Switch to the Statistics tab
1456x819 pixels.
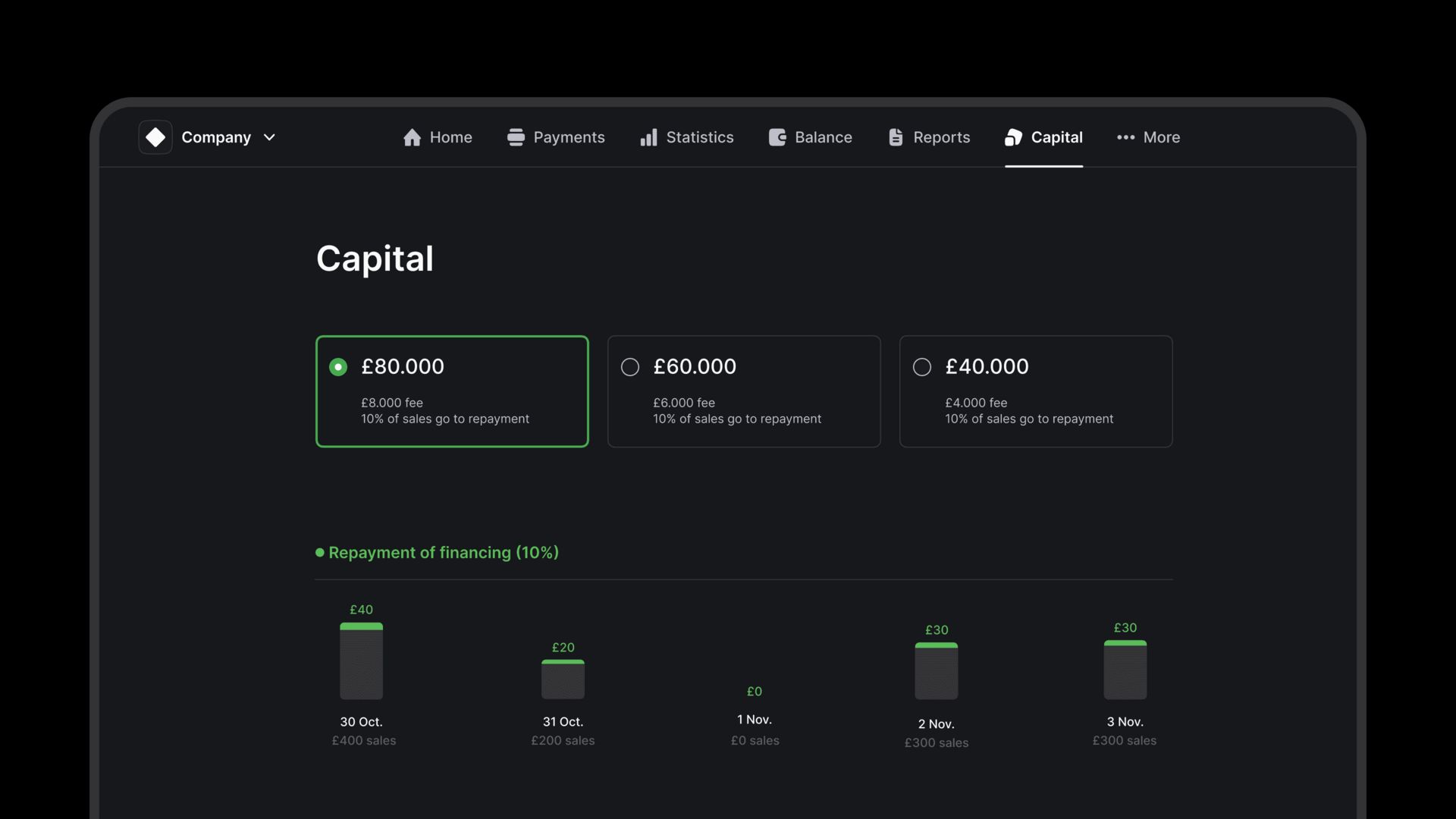(x=699, y=137)
